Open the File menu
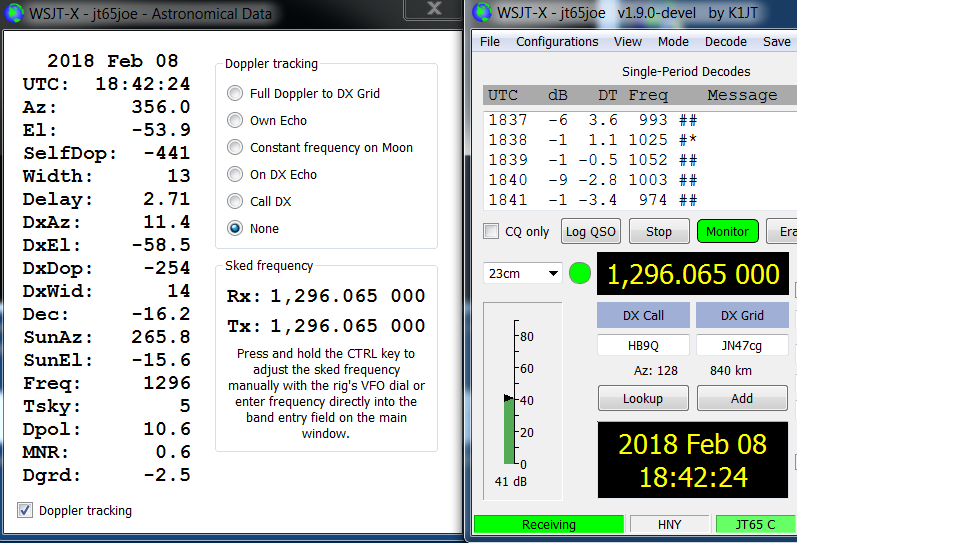The width and height of the screenshot is (960, 543). pyautogui.click(x=490, y=42)
